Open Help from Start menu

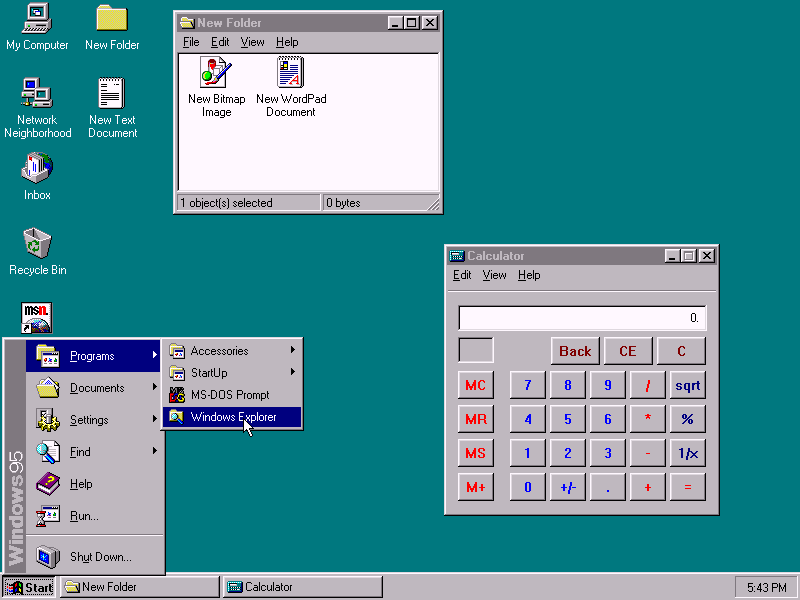click(x=93, y=484)
